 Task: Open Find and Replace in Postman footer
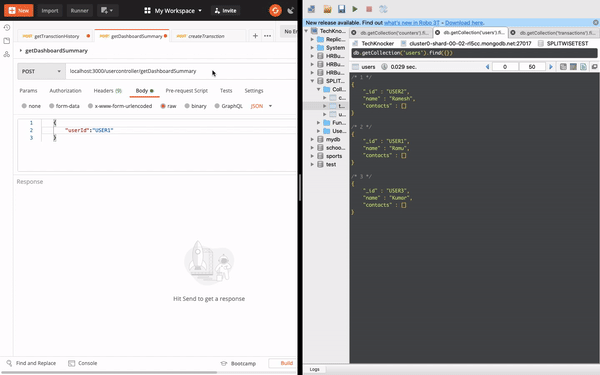pyautogui.click(x=31, y=363)
